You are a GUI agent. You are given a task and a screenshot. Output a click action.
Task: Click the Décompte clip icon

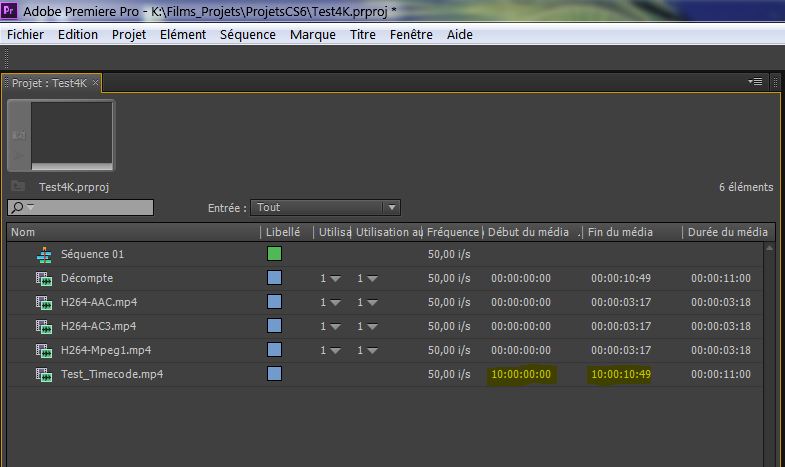[x=44, y=279]
